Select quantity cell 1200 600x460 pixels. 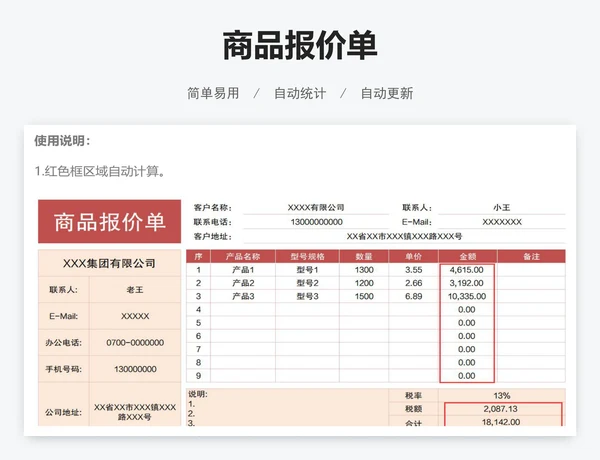click(364, 283)
